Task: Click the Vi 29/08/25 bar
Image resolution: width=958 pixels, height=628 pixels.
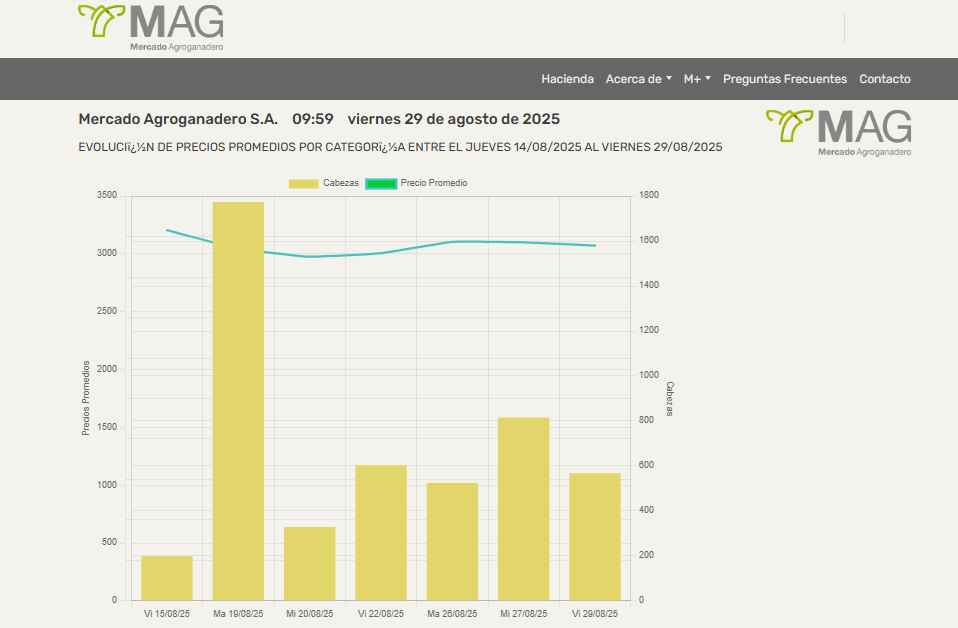Action: (595, 536)
